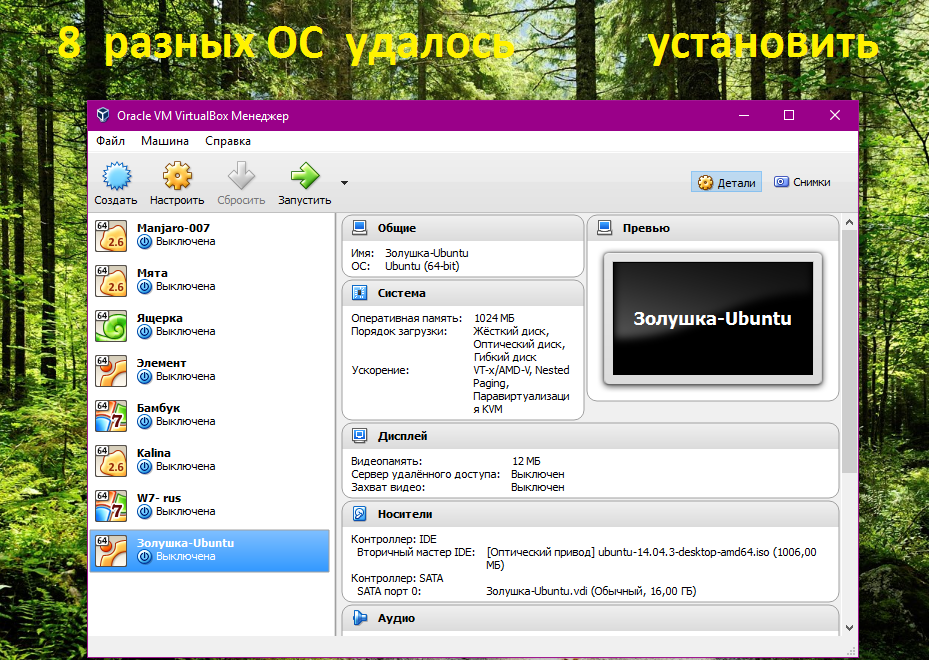
Task: Click power state icon under Kalina
Action: click(145, 467)
